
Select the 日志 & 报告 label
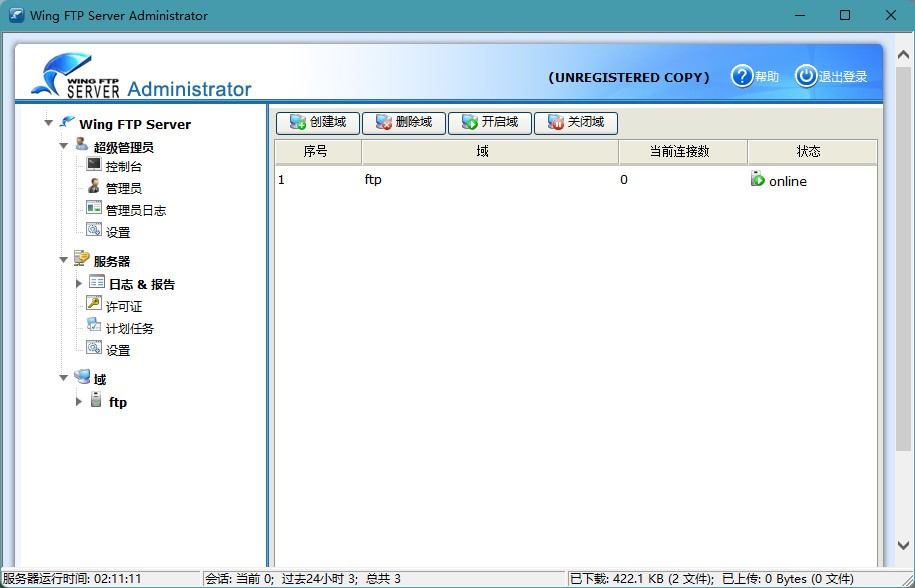coord(142,284)
